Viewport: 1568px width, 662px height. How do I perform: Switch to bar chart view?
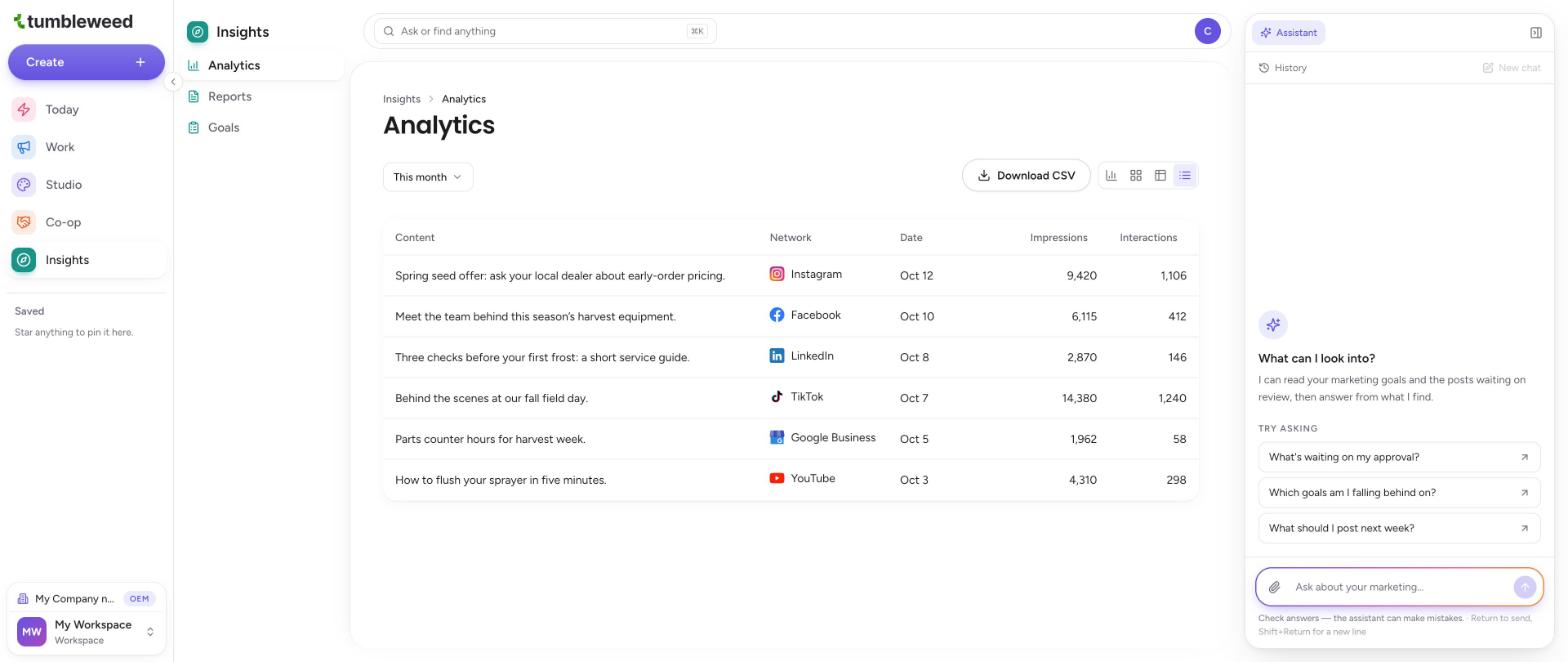1111,175
